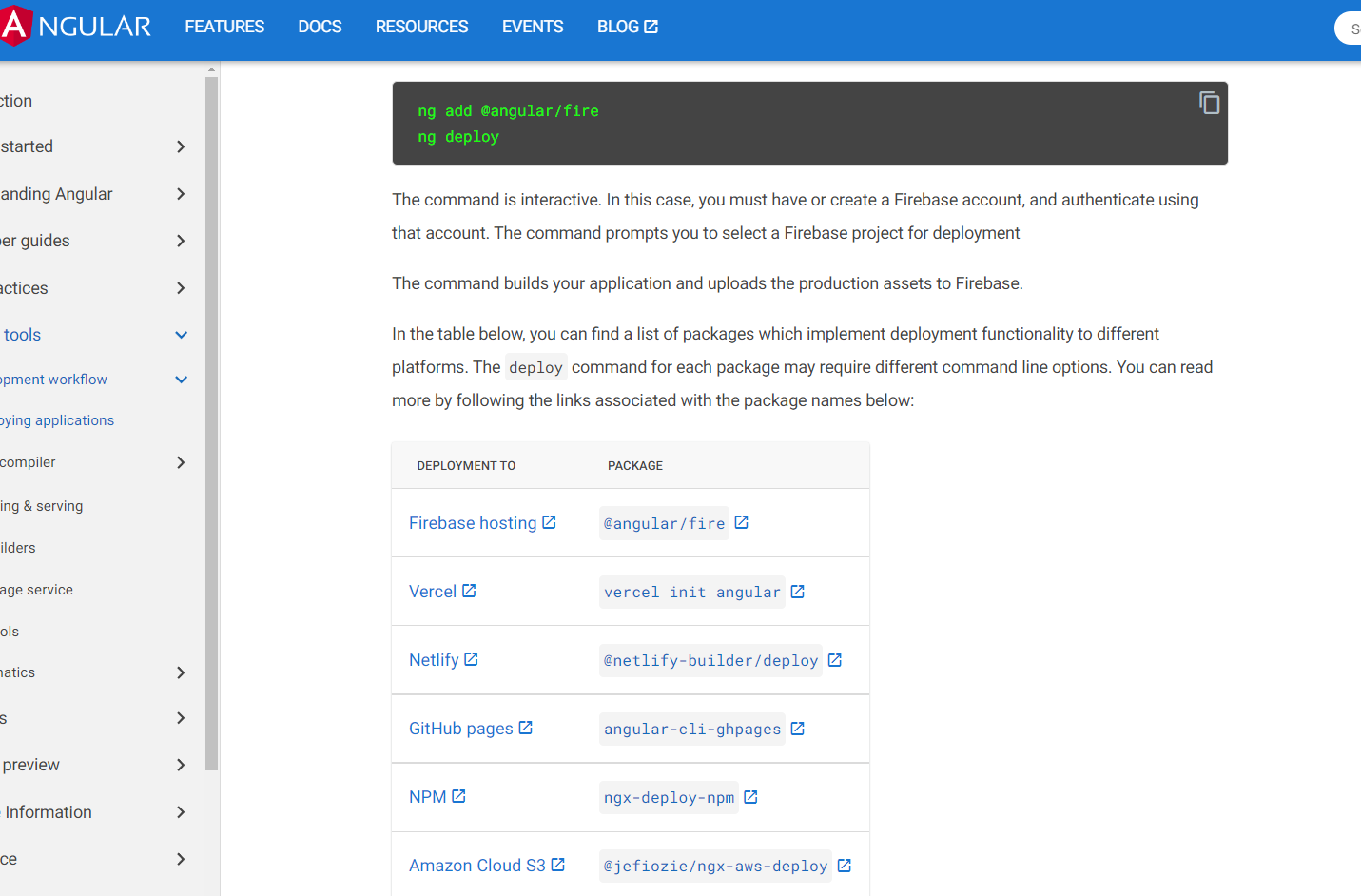Select 'ction' item at sidebar top
Image resolution: width=1361 pixels, height=896 pixels.
tap(16, 101)
